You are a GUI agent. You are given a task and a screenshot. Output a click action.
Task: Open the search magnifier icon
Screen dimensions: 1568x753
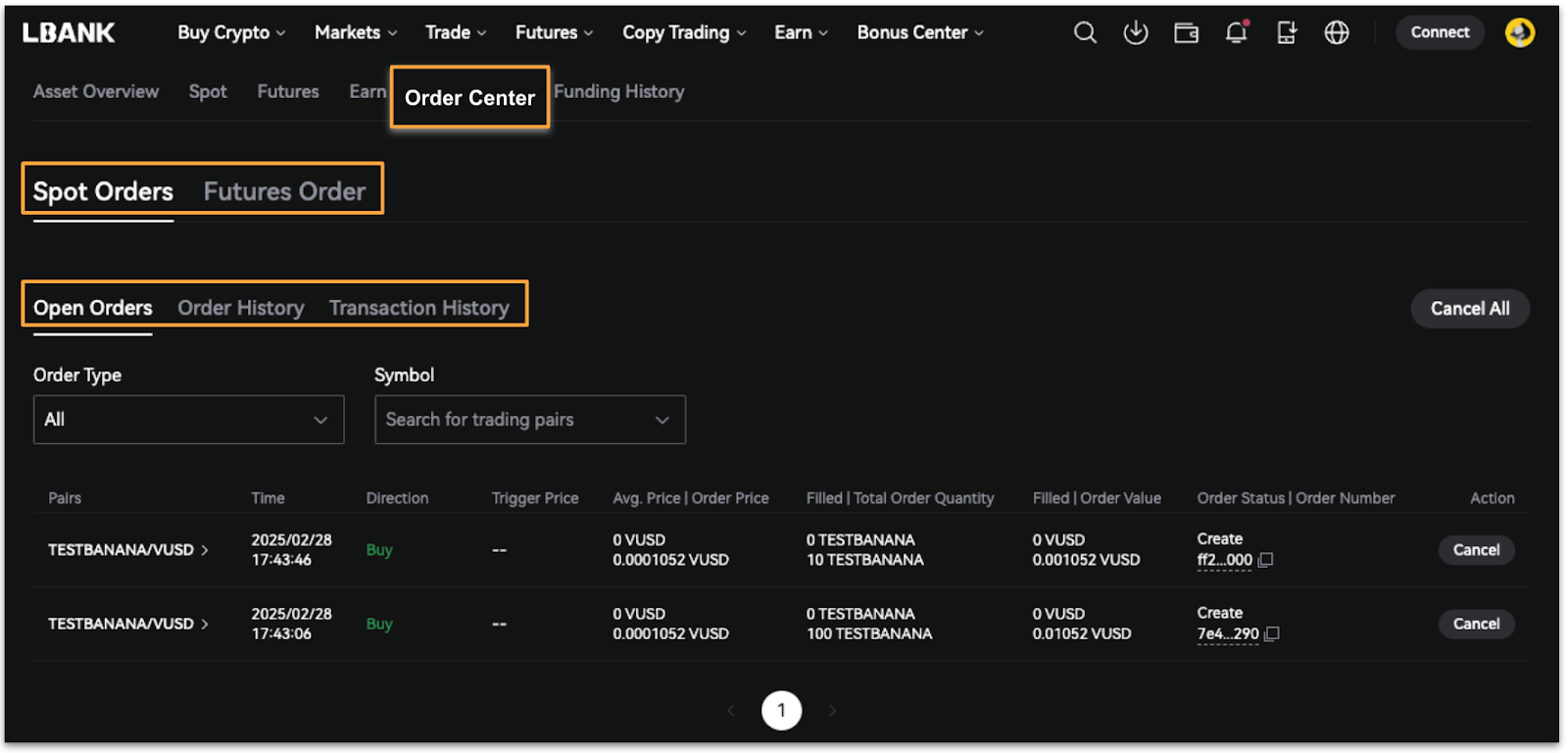(1085, 32)
